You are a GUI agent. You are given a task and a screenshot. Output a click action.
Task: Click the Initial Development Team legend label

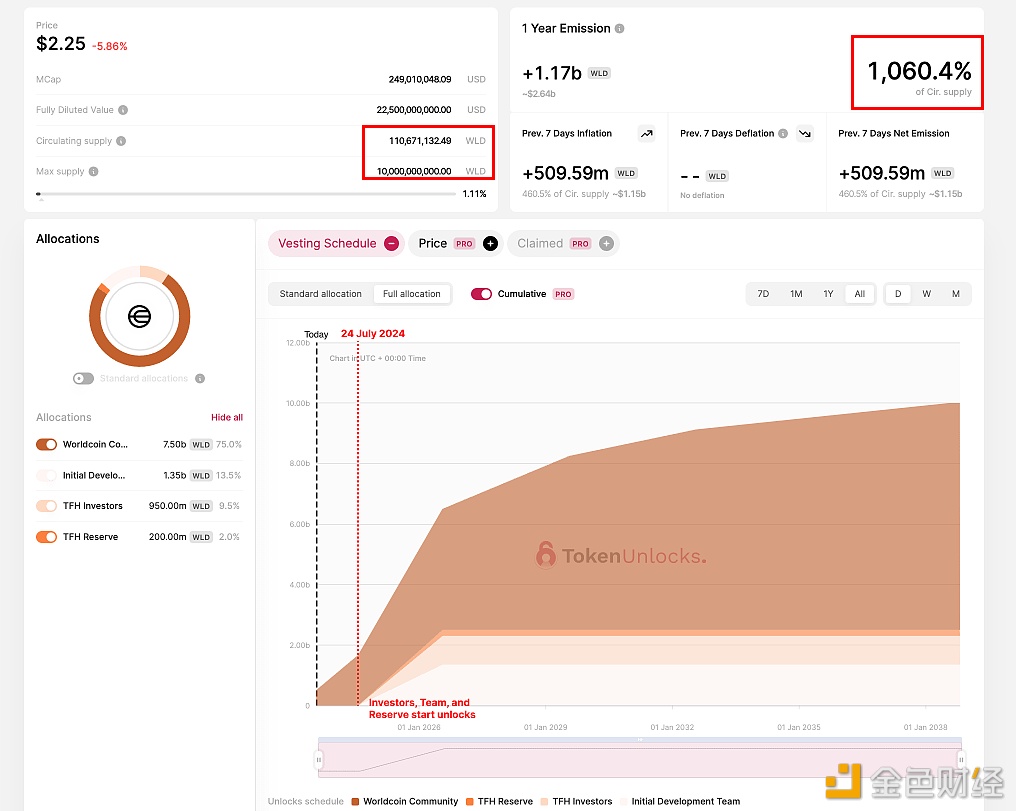pos(686,801)
